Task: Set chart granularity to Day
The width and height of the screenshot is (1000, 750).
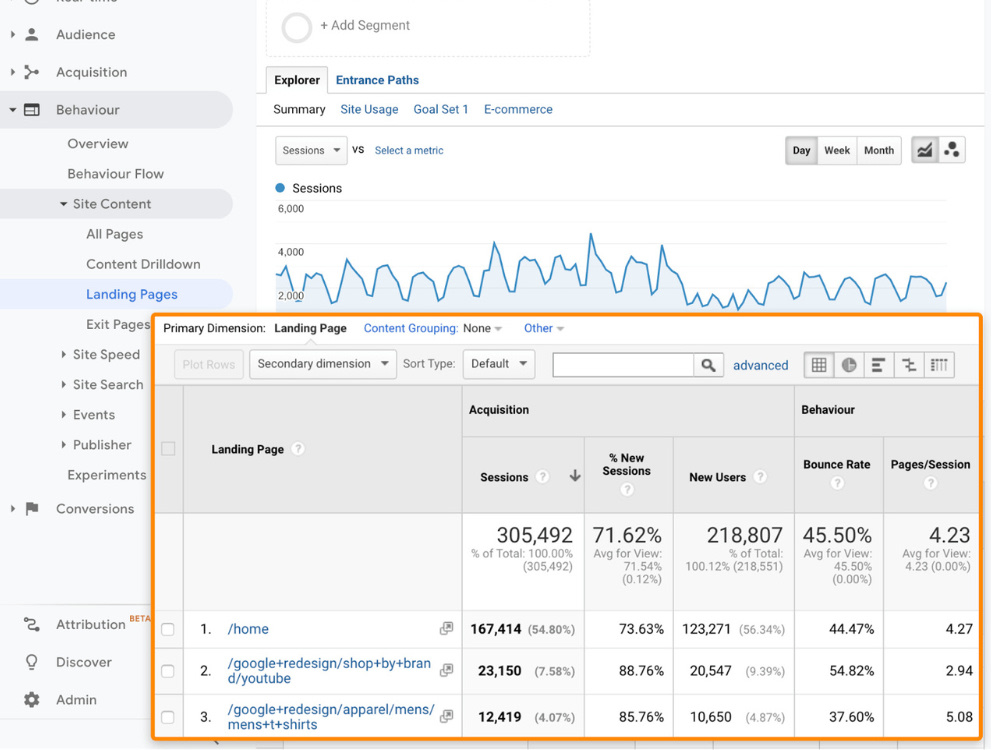Action: [801, 151]
